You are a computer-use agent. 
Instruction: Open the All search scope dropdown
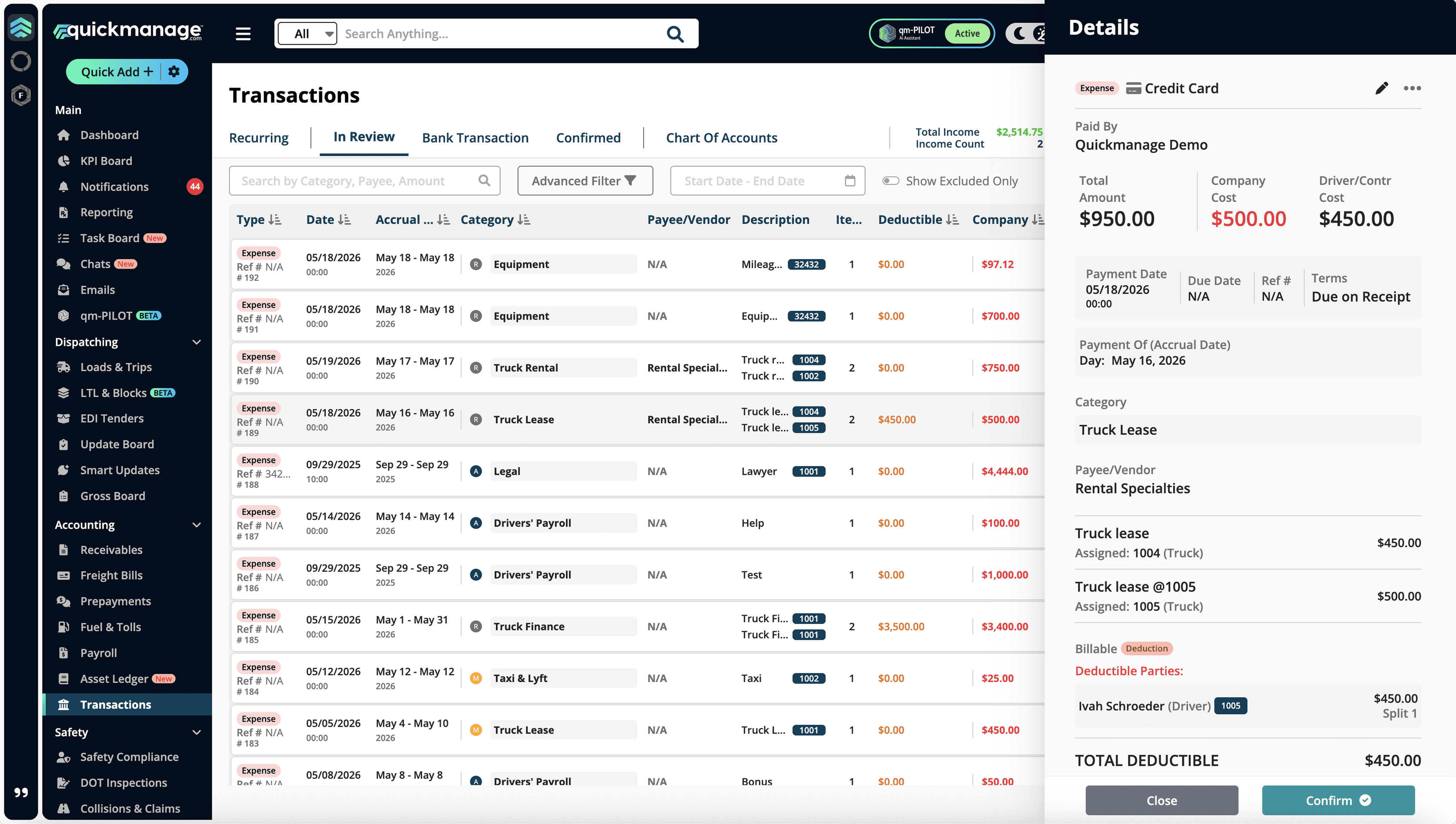(307, 34)
